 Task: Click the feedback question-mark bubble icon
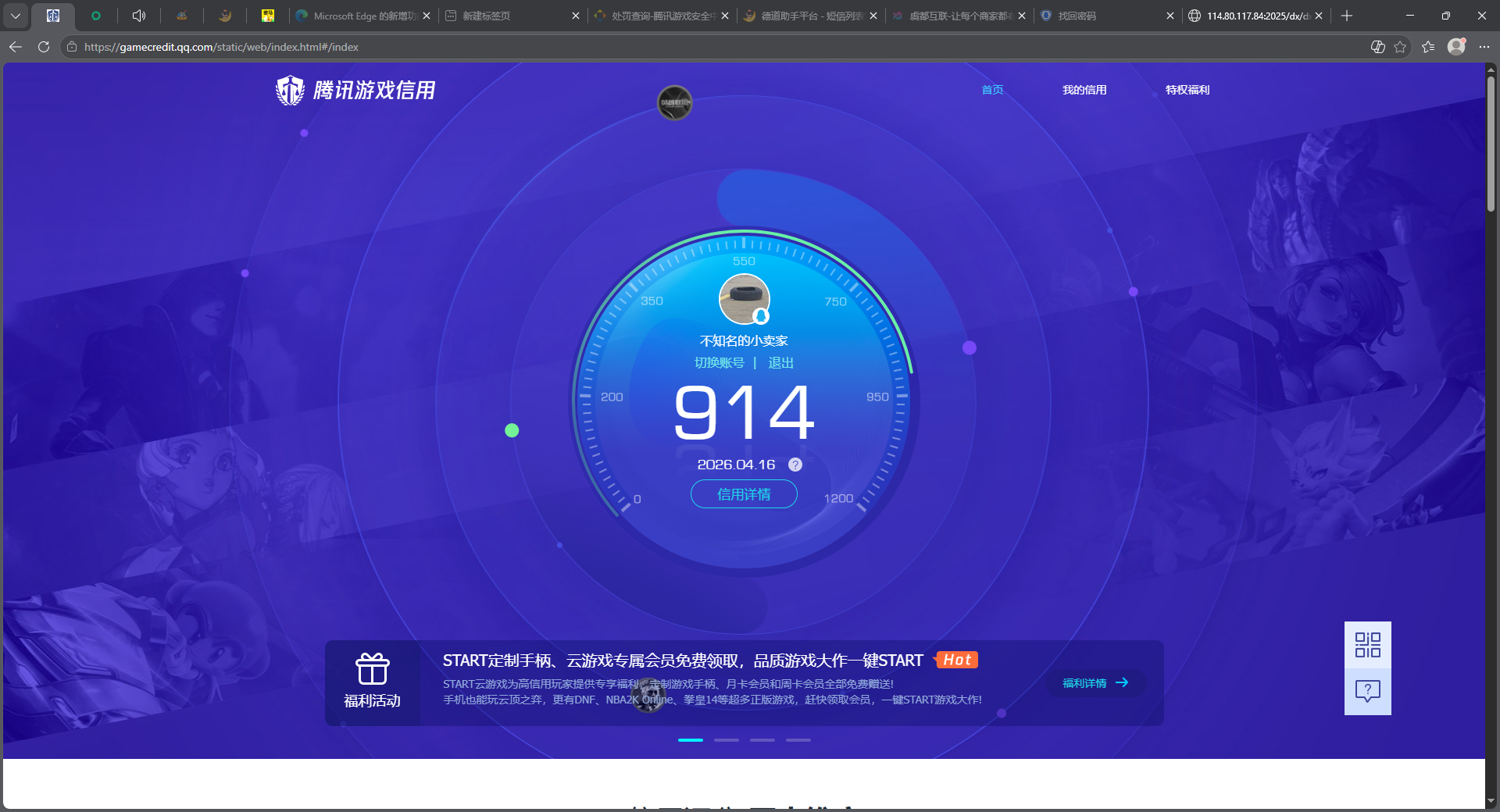[1366, 691]
